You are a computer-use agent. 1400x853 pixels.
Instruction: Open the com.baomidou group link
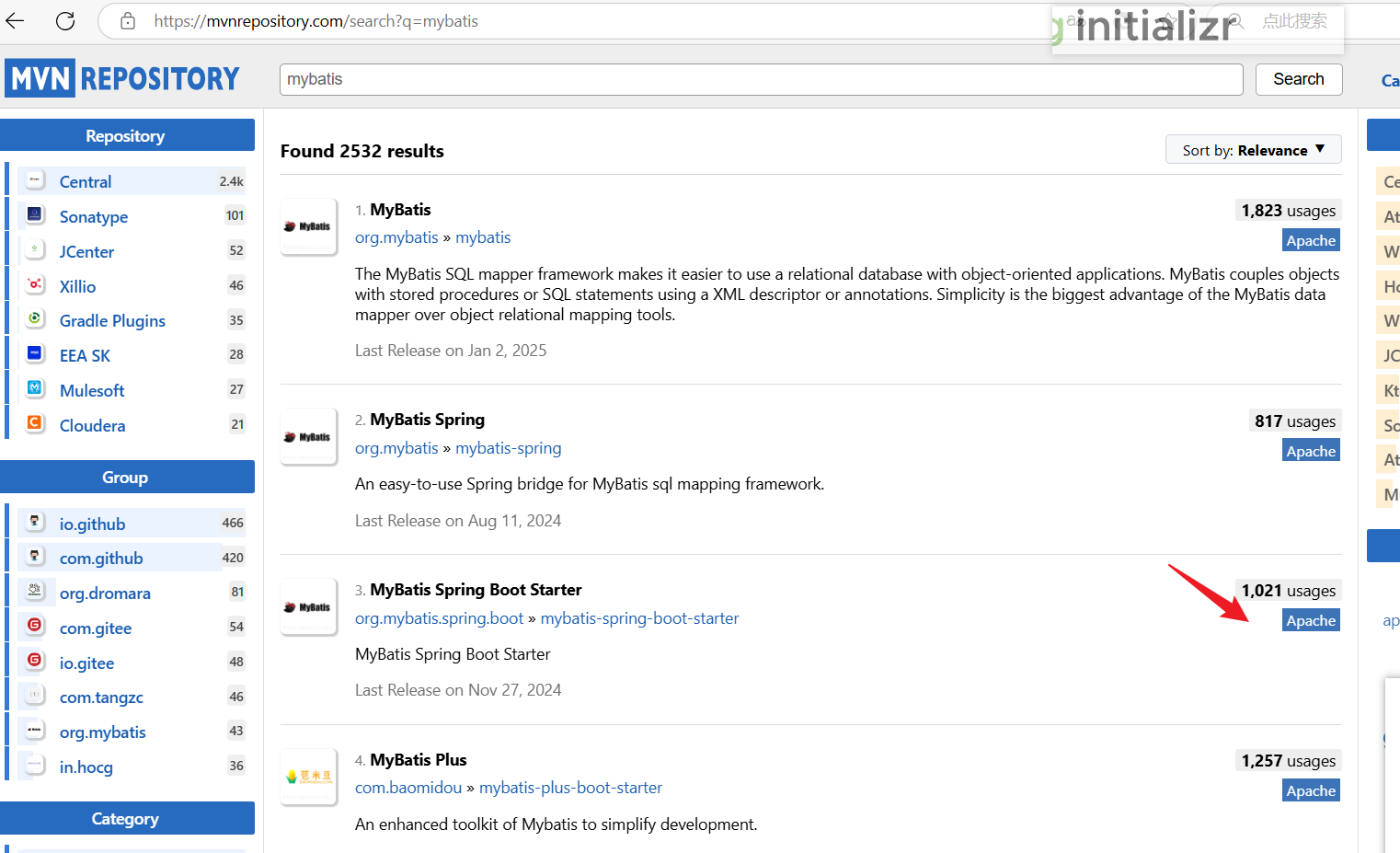coord(408,788)
